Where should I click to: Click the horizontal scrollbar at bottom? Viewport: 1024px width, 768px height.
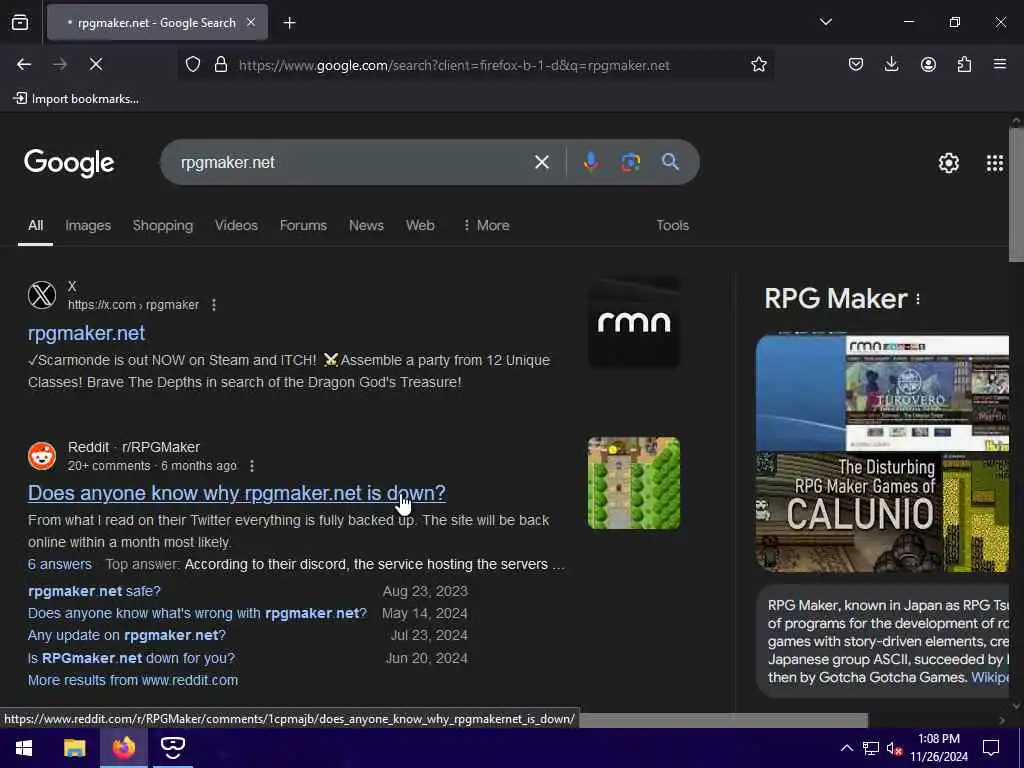pos(724,720)
